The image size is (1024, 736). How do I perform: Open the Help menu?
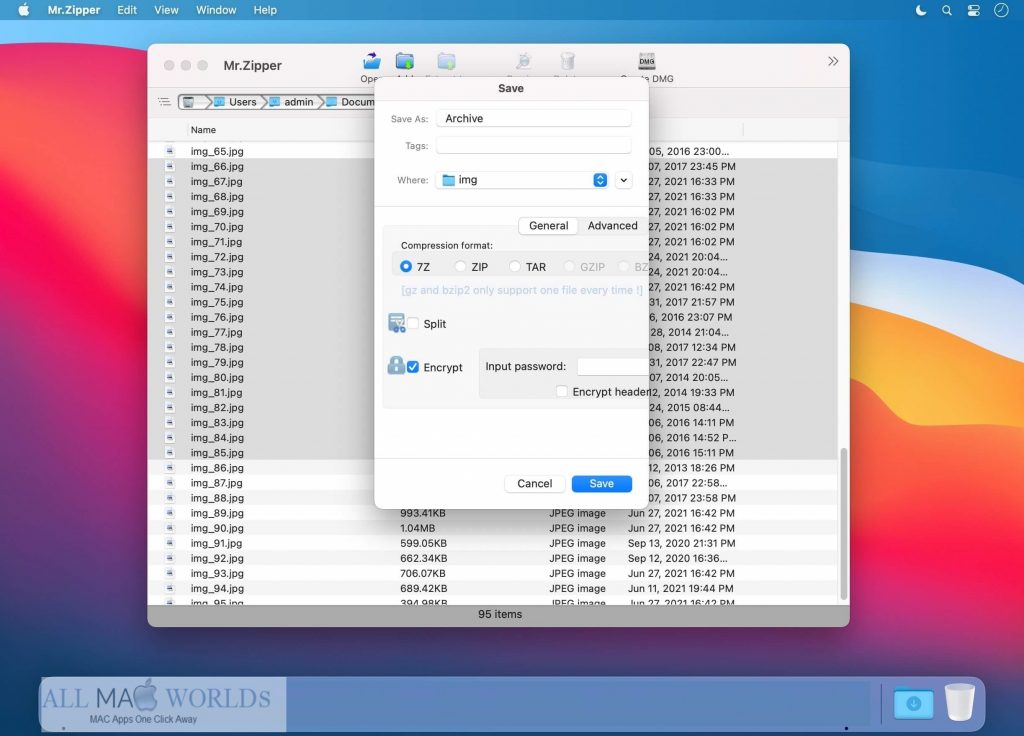point(265,10)
